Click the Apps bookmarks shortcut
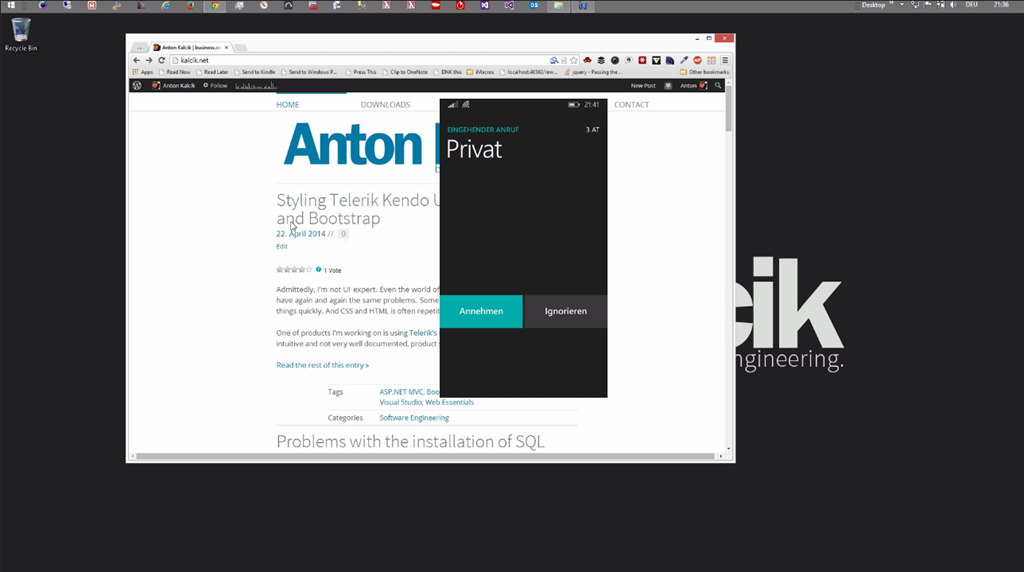 [143, 72]
